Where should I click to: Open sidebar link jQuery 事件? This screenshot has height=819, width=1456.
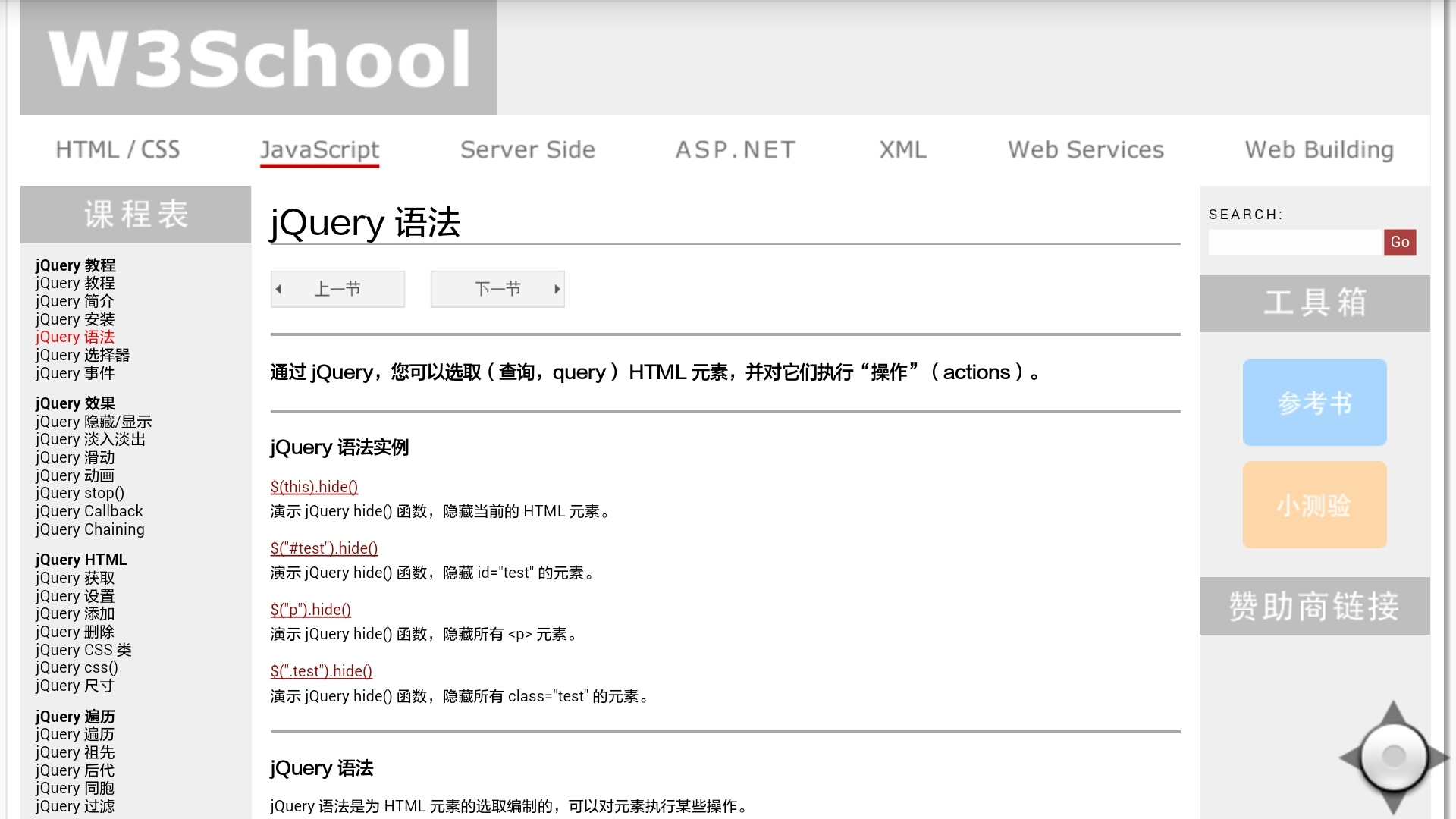coord(74,373)
